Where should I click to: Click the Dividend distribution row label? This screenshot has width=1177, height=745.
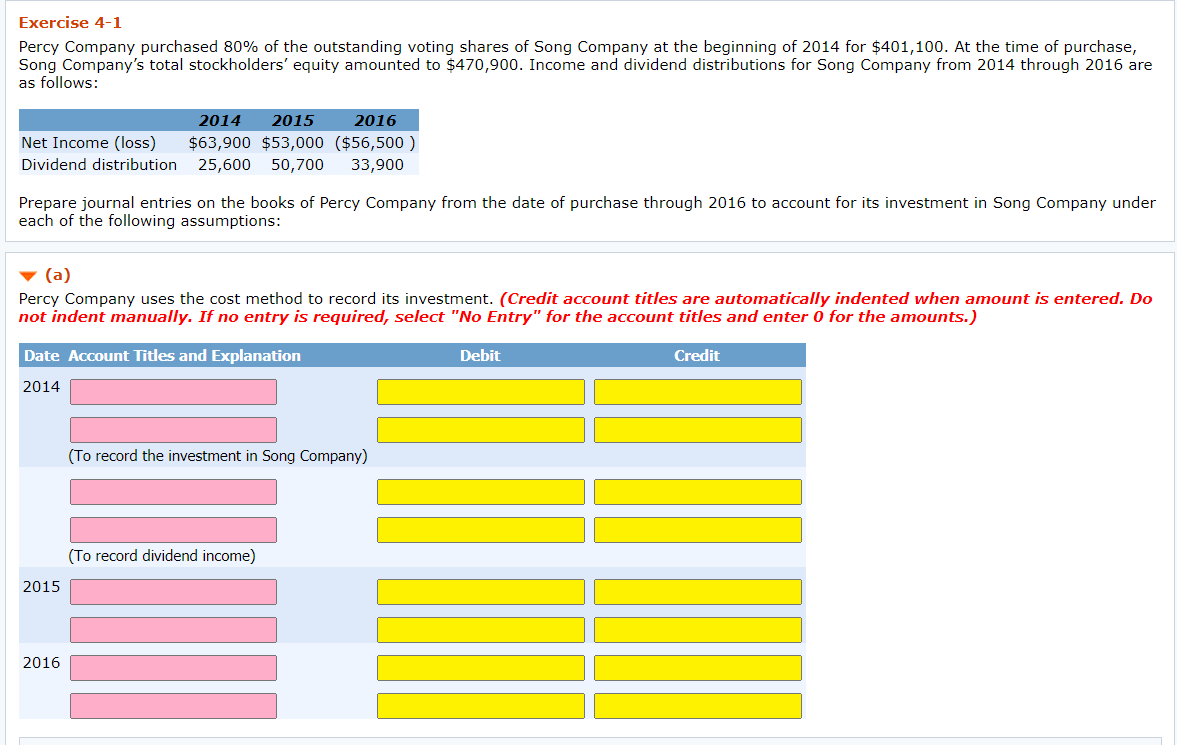pos(99,164)
